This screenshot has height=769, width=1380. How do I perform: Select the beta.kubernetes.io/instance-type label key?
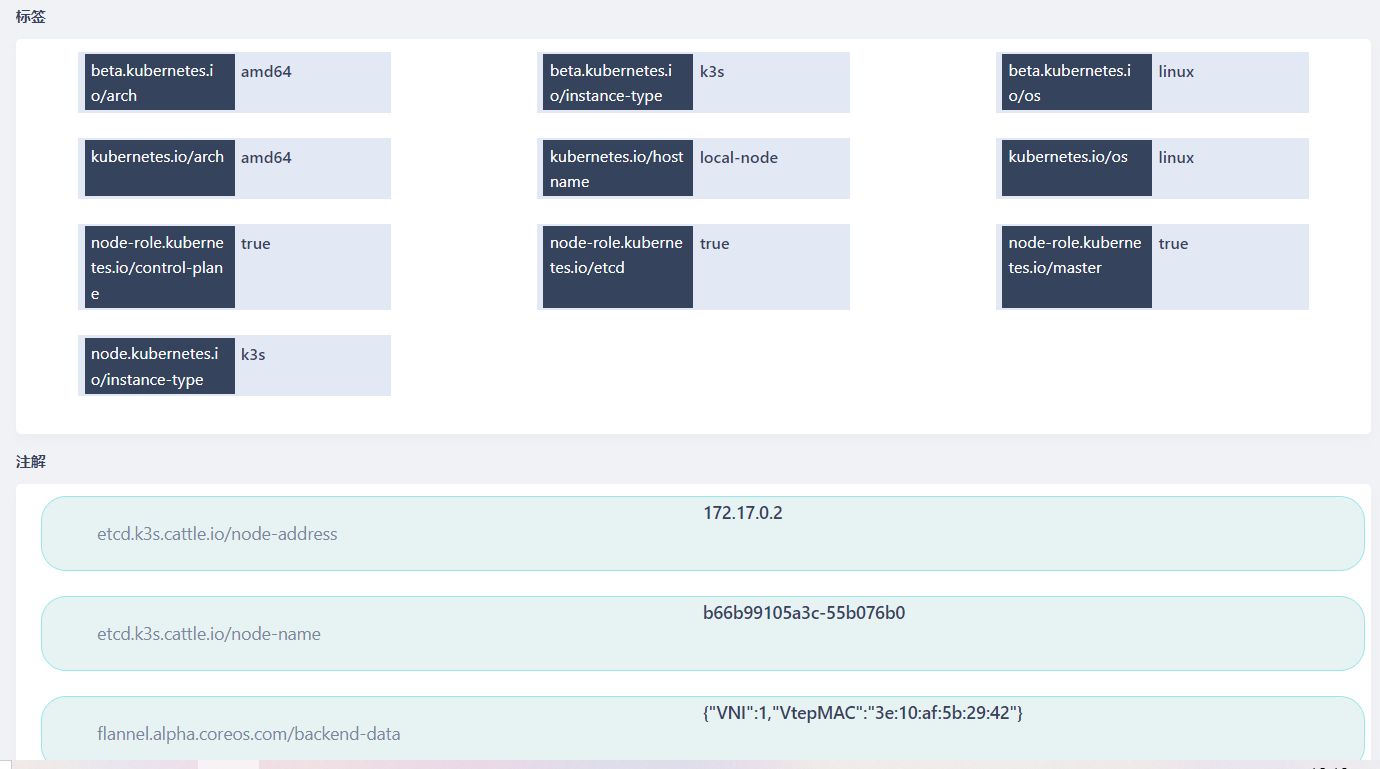(618, 83)
